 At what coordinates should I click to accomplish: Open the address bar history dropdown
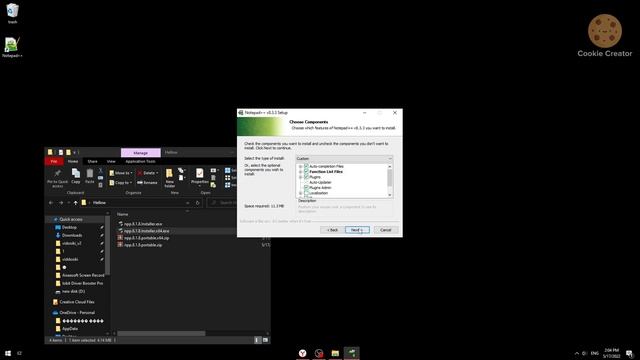pos(188,202)
